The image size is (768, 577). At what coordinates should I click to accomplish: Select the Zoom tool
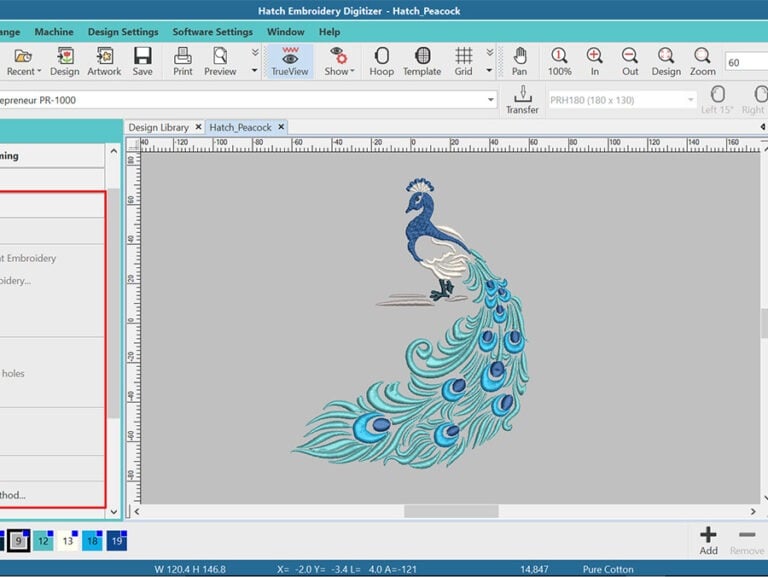(x=702, y=61)
